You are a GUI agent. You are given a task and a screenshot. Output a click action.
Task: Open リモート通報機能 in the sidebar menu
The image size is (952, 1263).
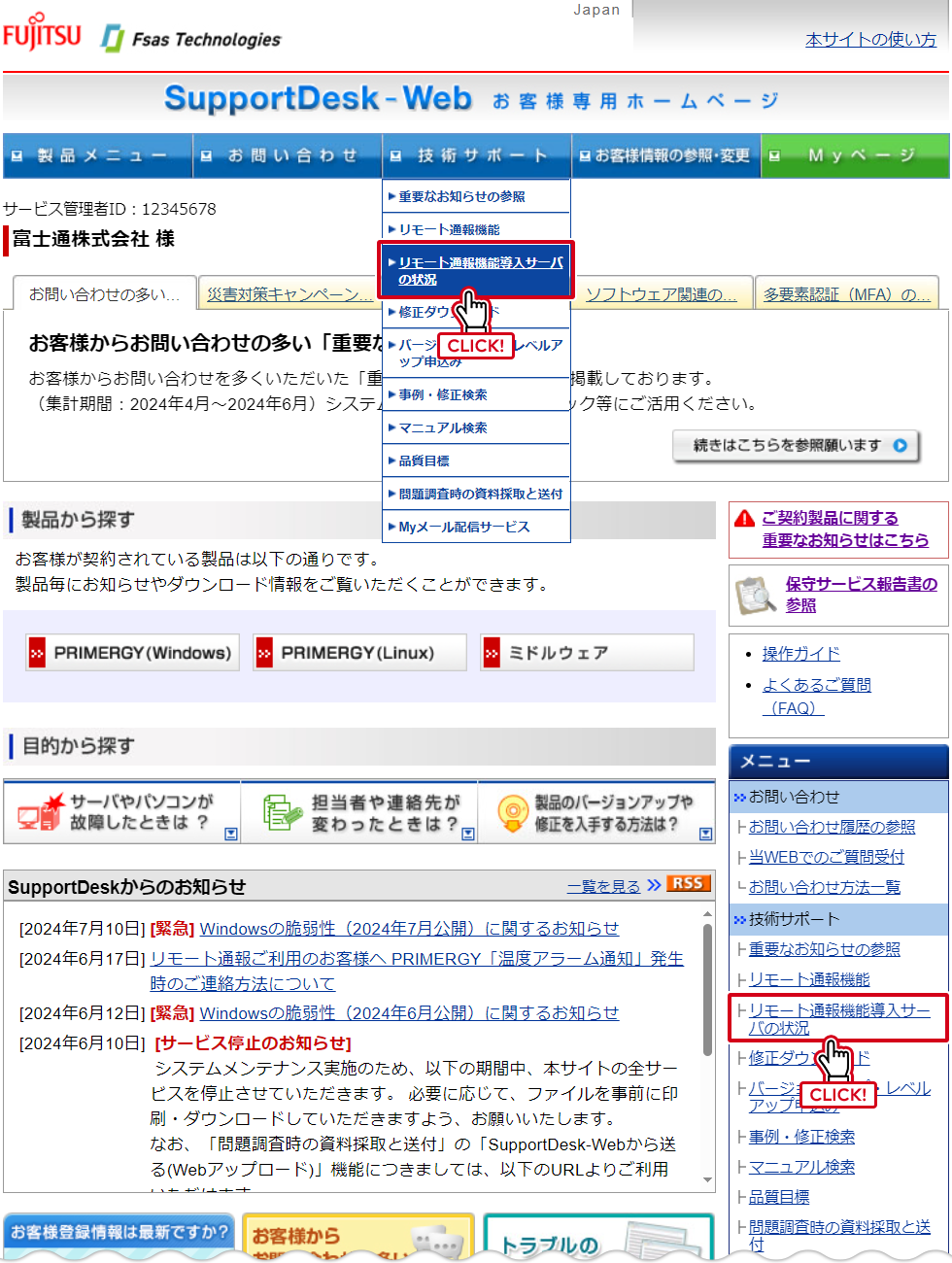808,979
